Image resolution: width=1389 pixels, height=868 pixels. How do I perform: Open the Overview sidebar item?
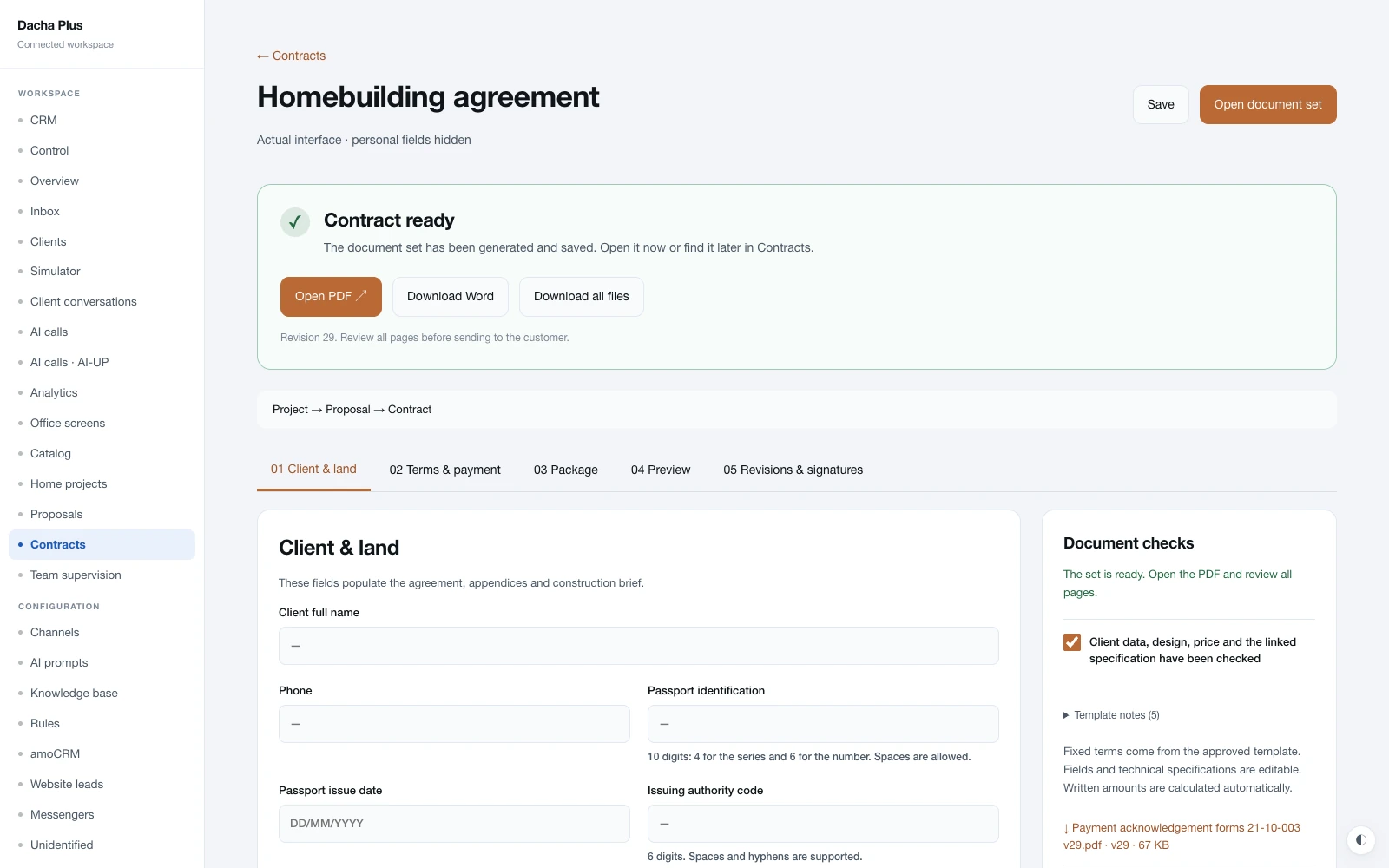tap(102, 181)
